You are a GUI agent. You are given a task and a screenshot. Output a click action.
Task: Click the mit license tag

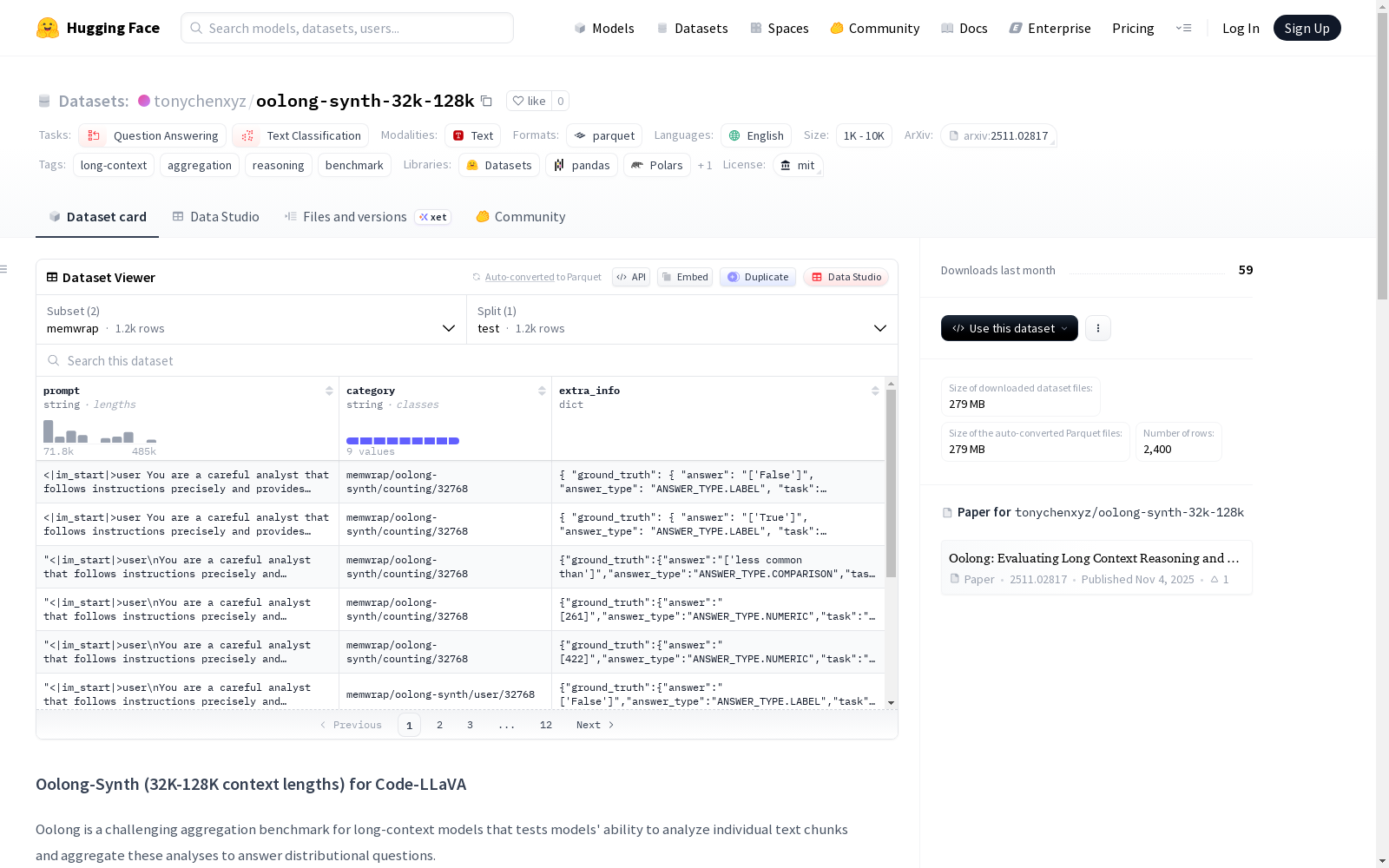[798, 165]
